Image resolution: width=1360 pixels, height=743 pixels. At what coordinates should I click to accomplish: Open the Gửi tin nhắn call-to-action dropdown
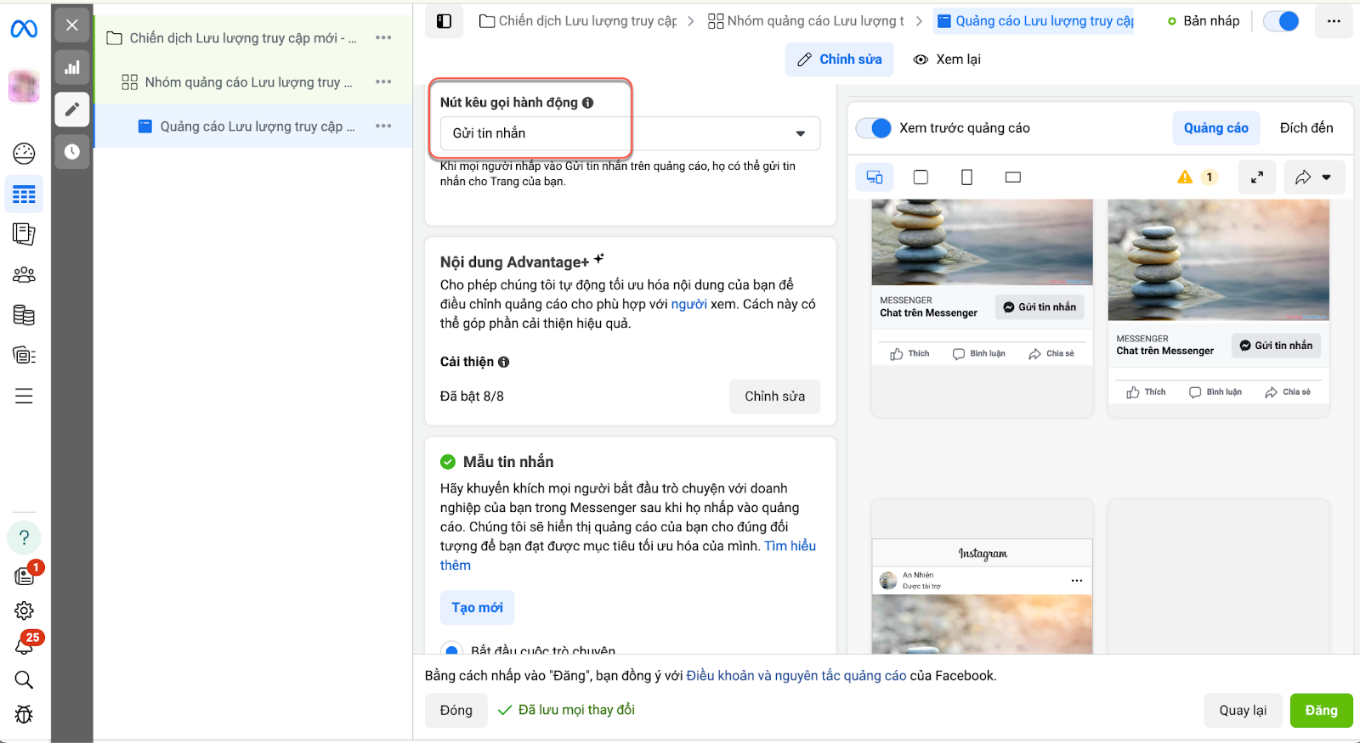pyautogui.click(x=630, y=133)
